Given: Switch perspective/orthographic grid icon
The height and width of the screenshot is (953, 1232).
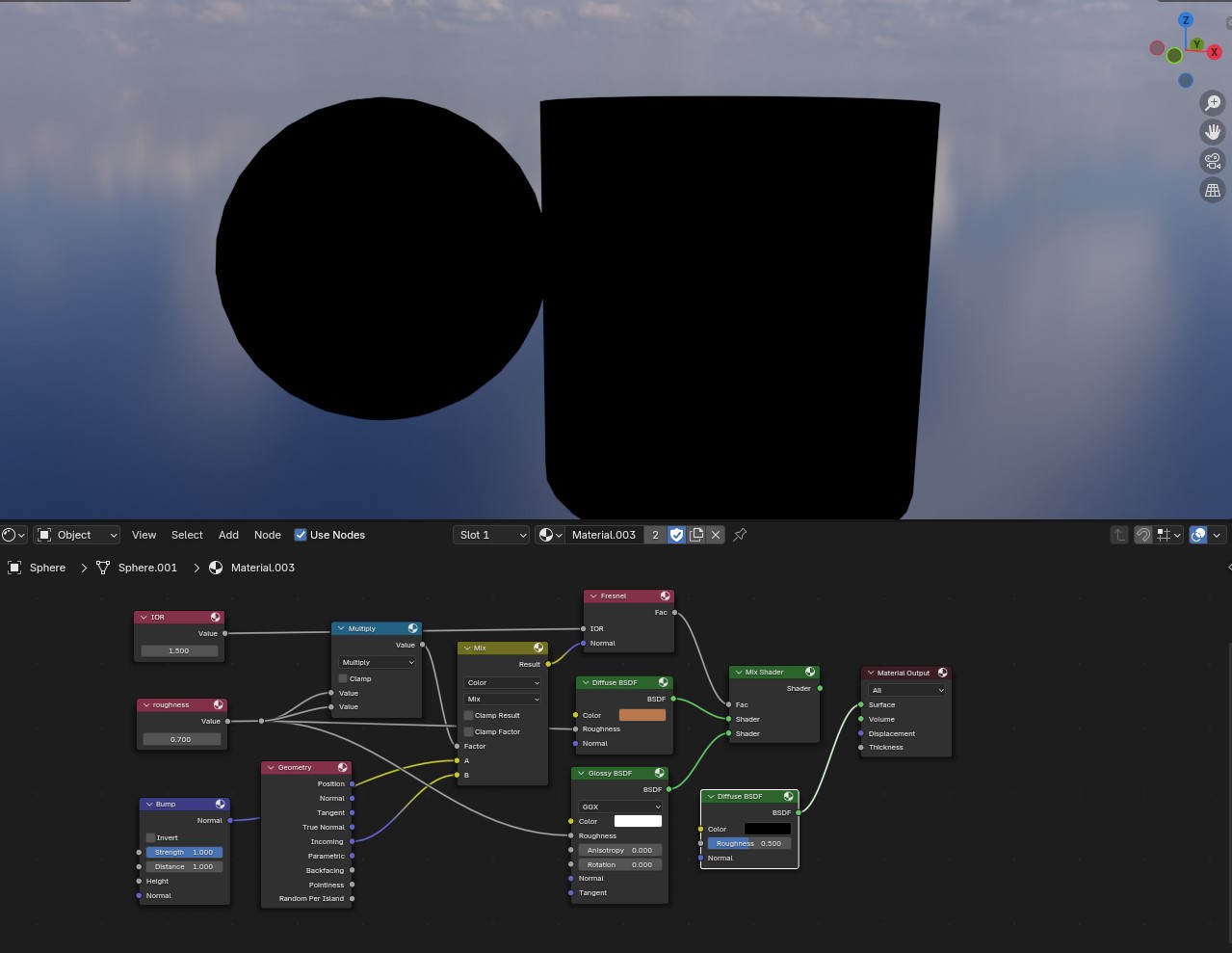Looking at the screenshot, I should (1213, 190).
